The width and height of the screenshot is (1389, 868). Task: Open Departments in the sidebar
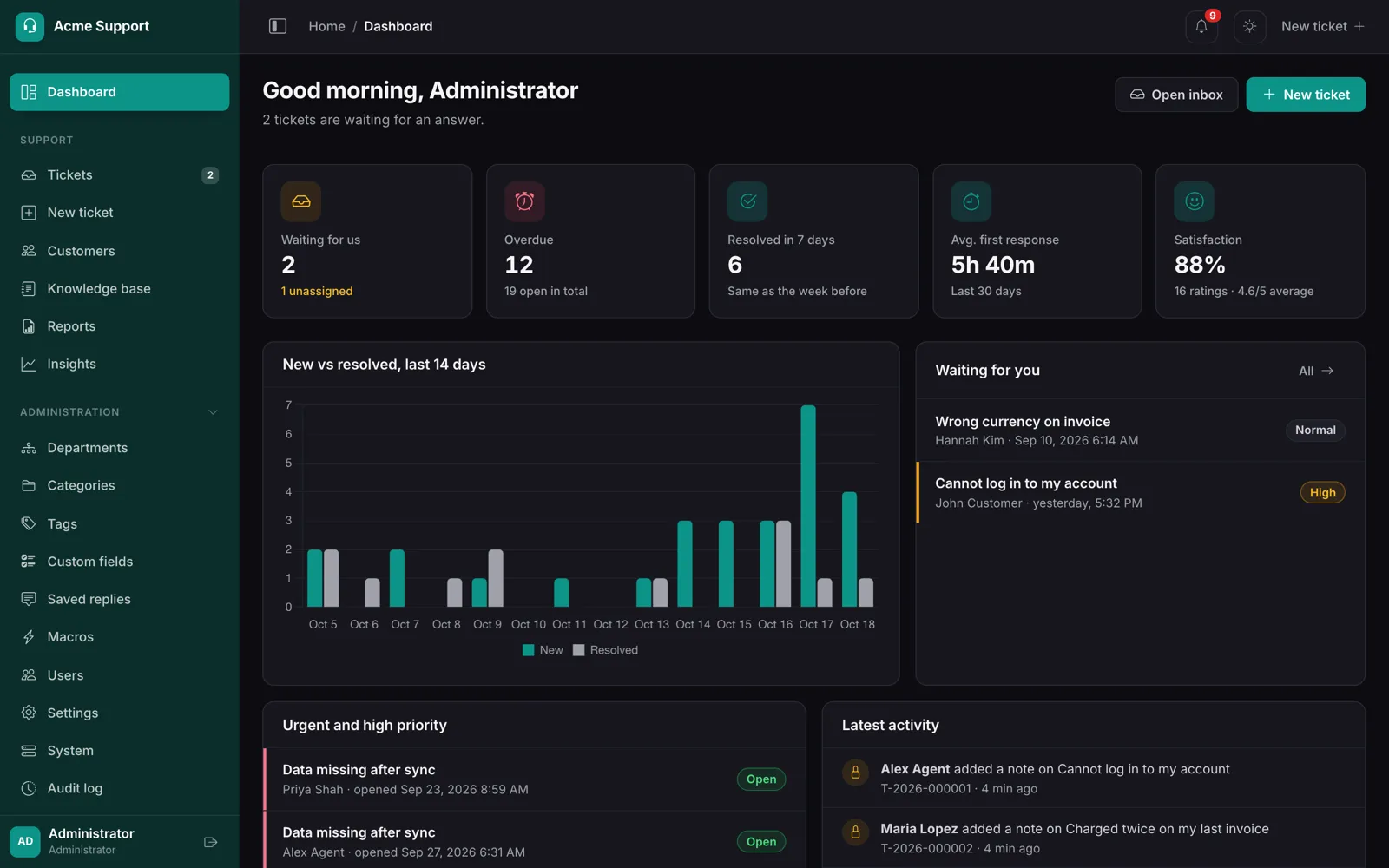click(120, 448)
